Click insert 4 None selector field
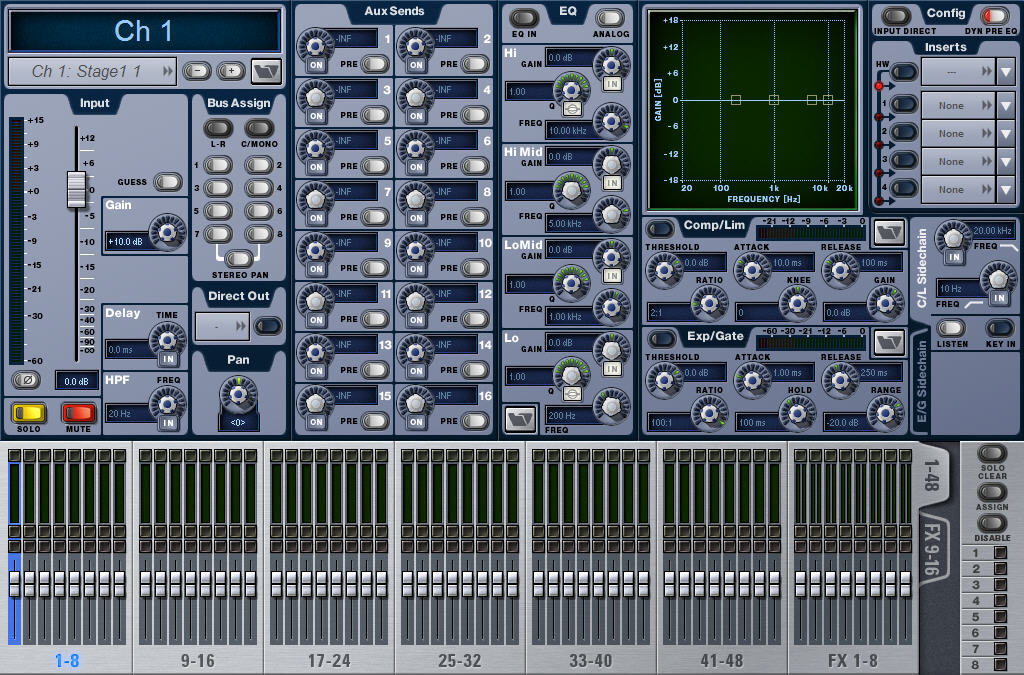Screen dimensions: 1024x675 [x=958, y=190]
